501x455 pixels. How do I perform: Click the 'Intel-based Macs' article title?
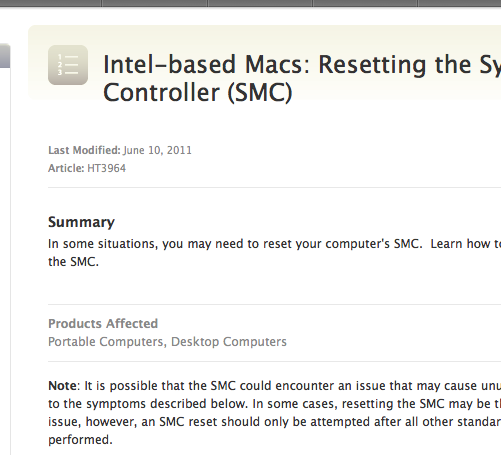pyautogui.click(x=302, y=78)
